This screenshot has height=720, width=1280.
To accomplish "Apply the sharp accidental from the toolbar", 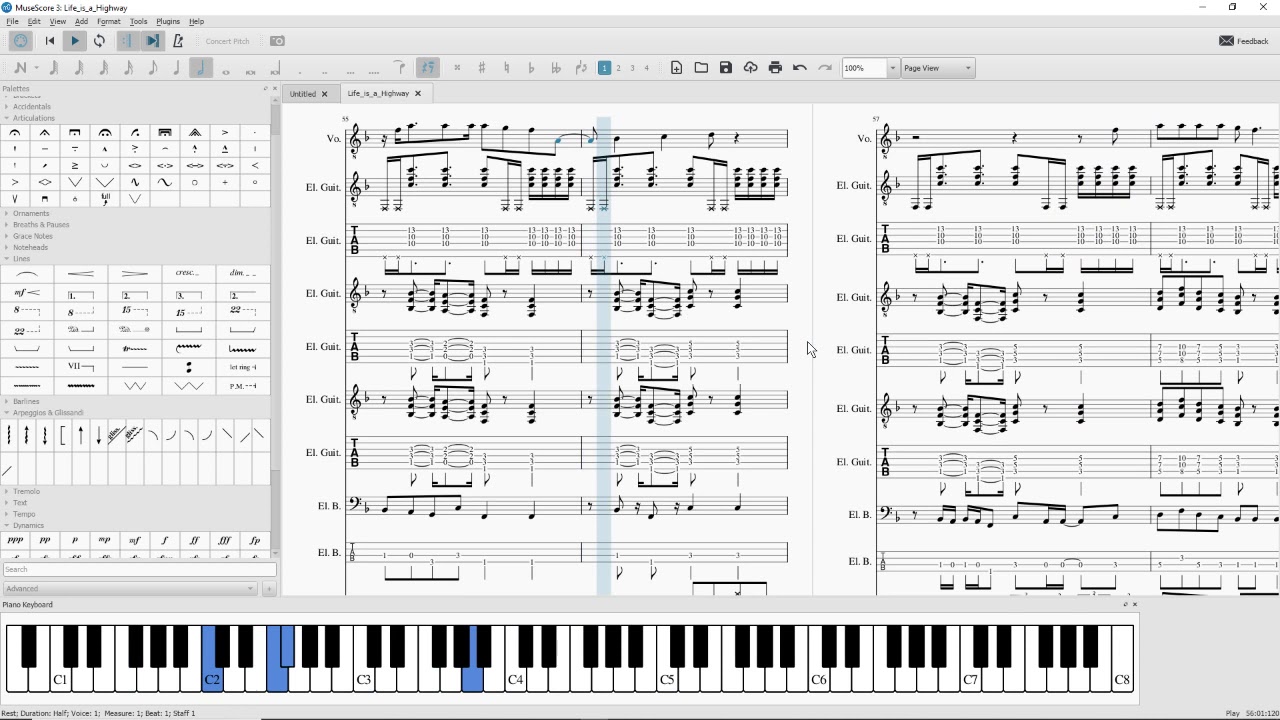I will (x=482, y=68).
